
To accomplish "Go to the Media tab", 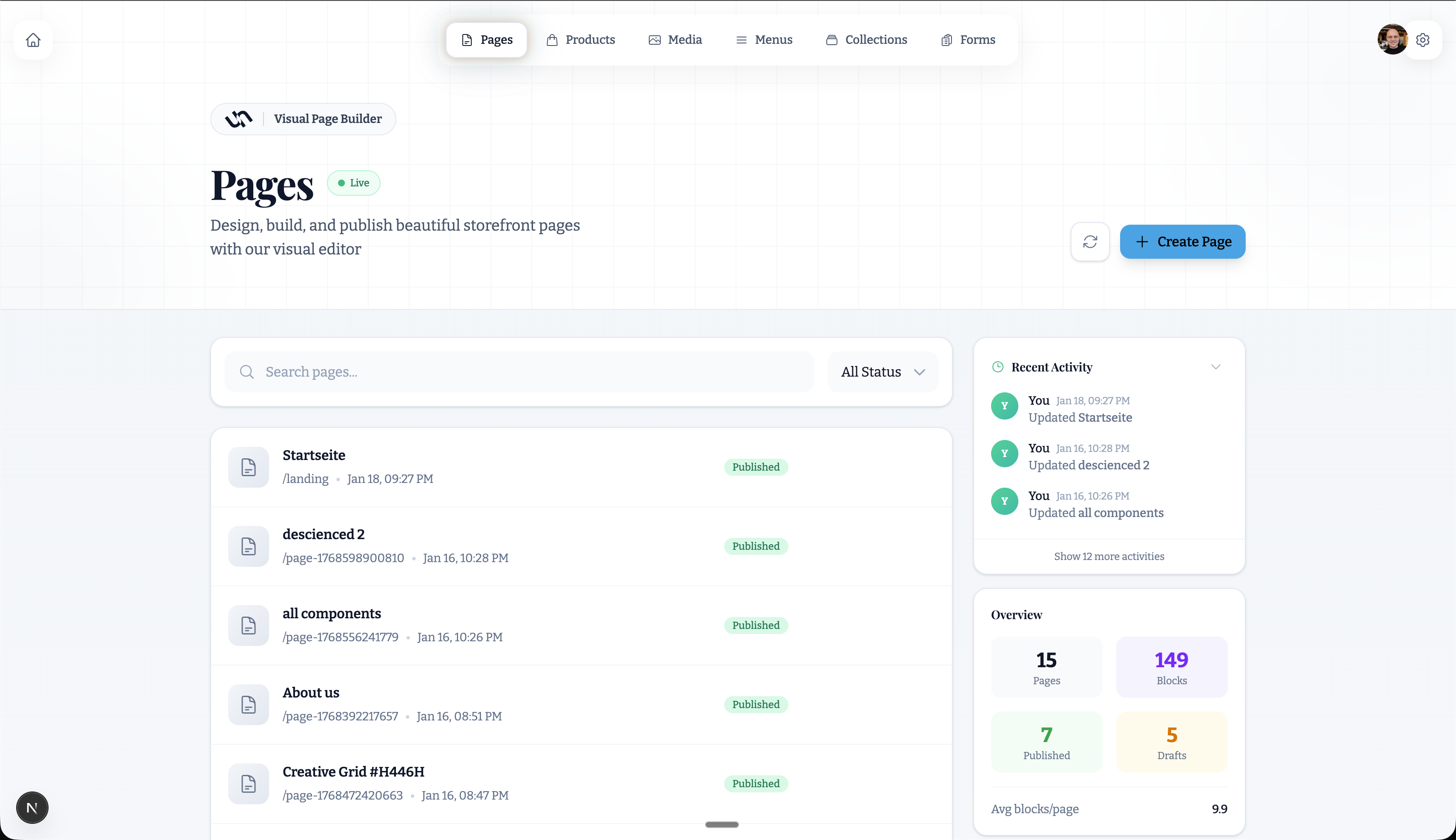I will 675,40.
